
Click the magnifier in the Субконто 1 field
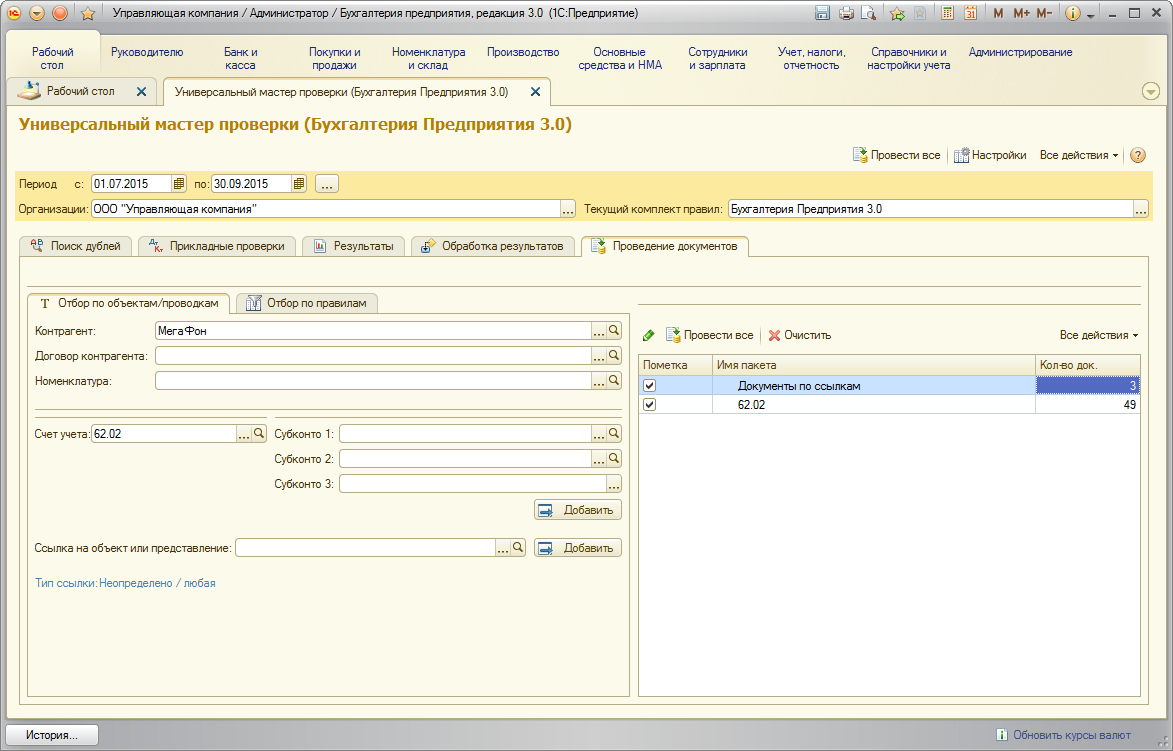(x=614, y=434)
